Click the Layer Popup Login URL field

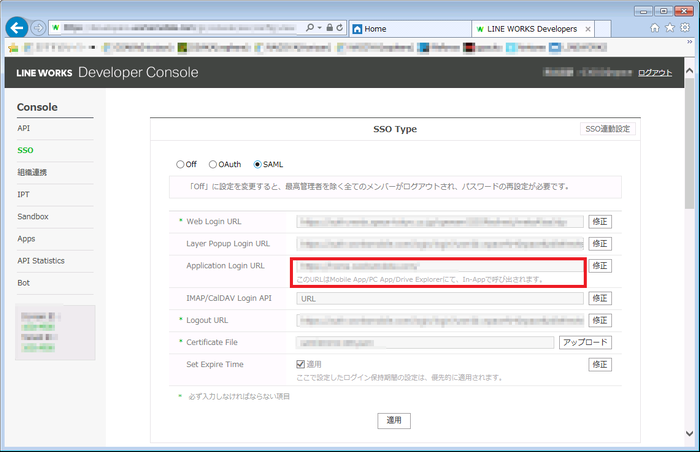click(440, 244)
